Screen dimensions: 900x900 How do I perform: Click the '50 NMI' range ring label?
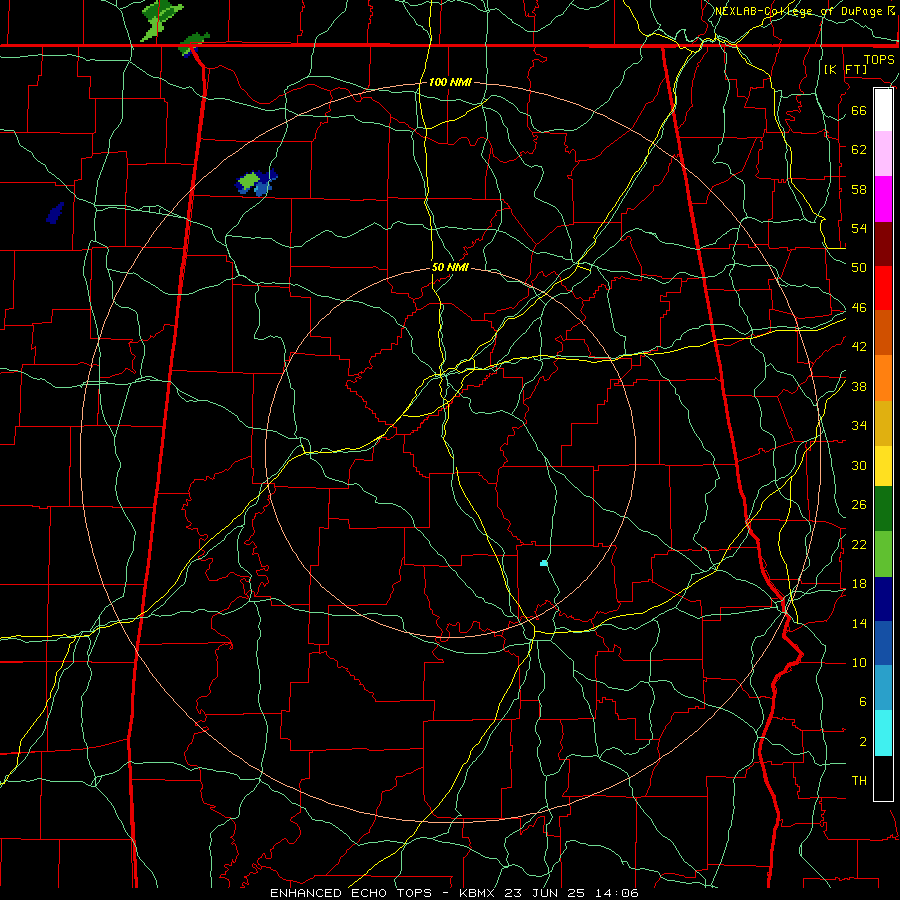(x=450, y=267)
